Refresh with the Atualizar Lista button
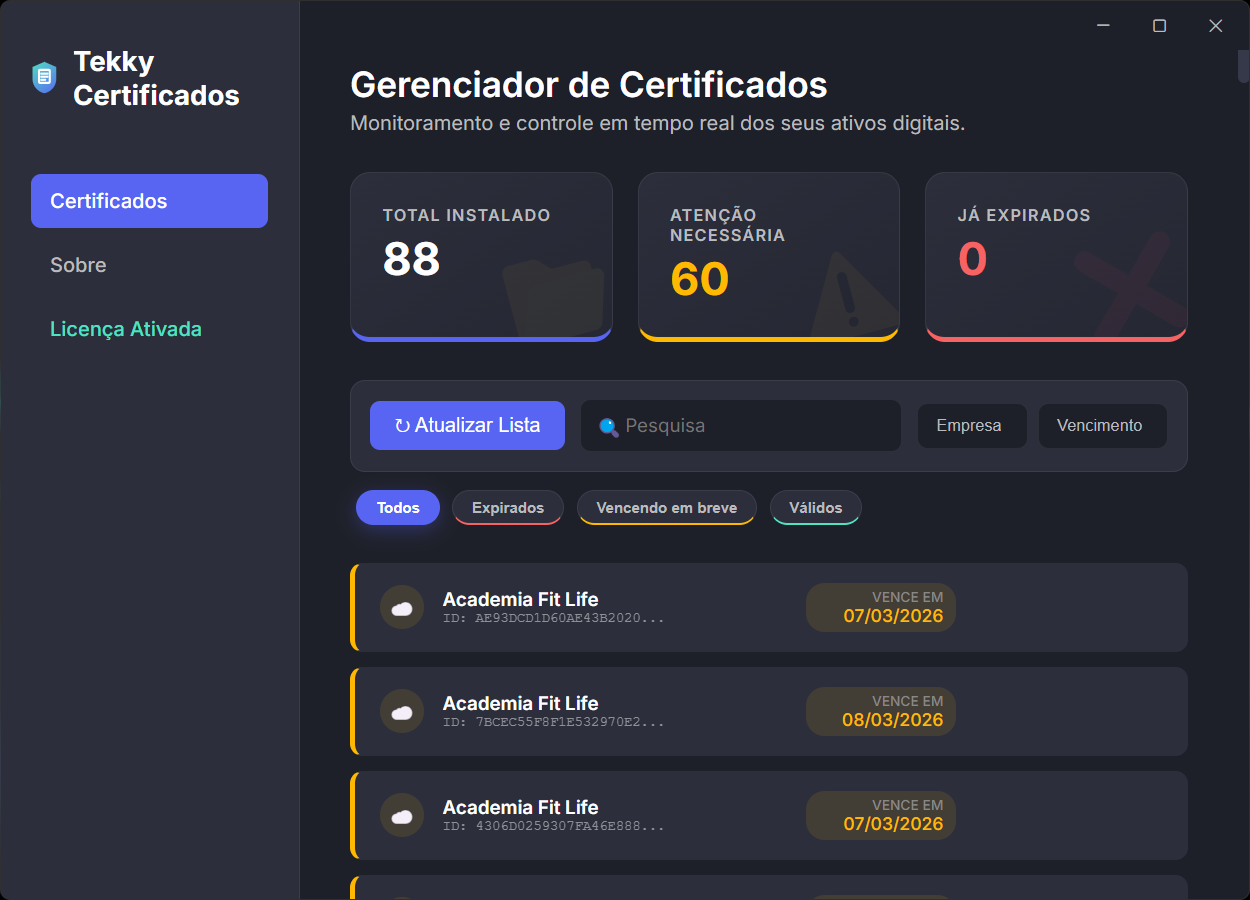Viewport: 1250px width, 900px height. pos(467,425)
